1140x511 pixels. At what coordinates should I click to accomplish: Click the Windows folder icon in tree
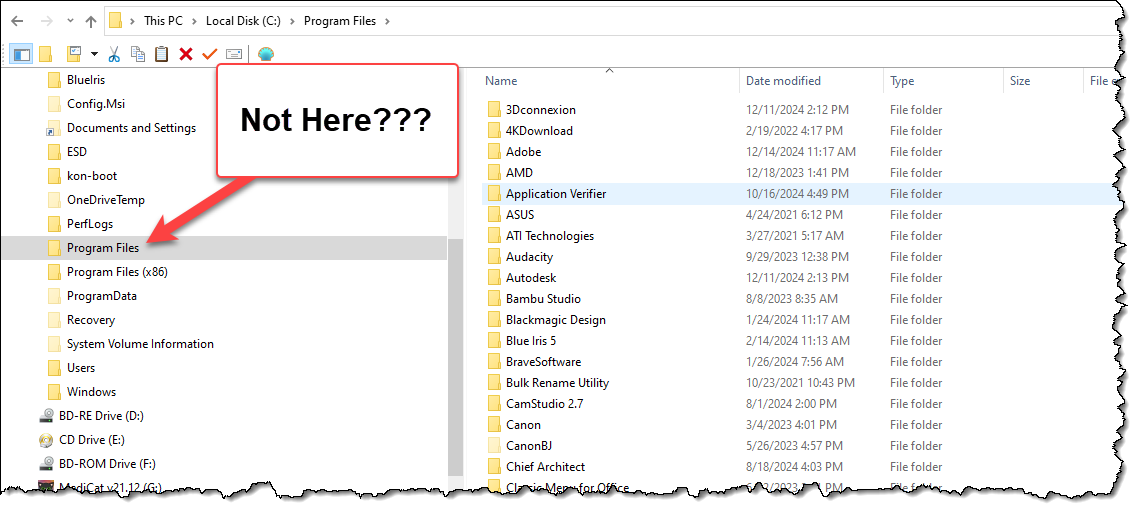pyautogui.click(x=54, y=392)
